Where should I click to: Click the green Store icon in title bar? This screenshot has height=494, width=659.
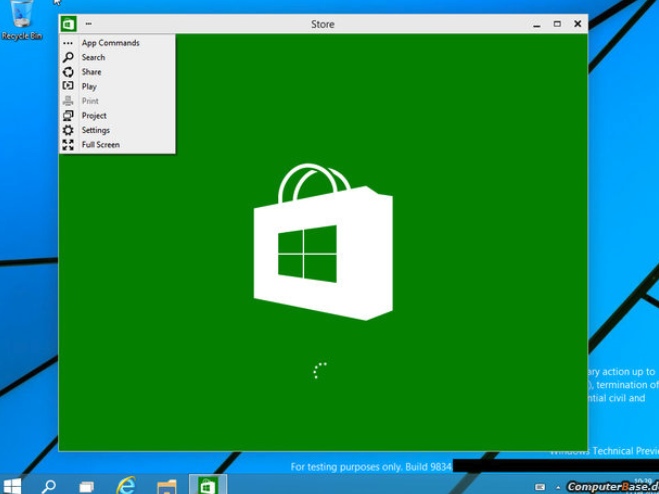(x=68, y=24)
